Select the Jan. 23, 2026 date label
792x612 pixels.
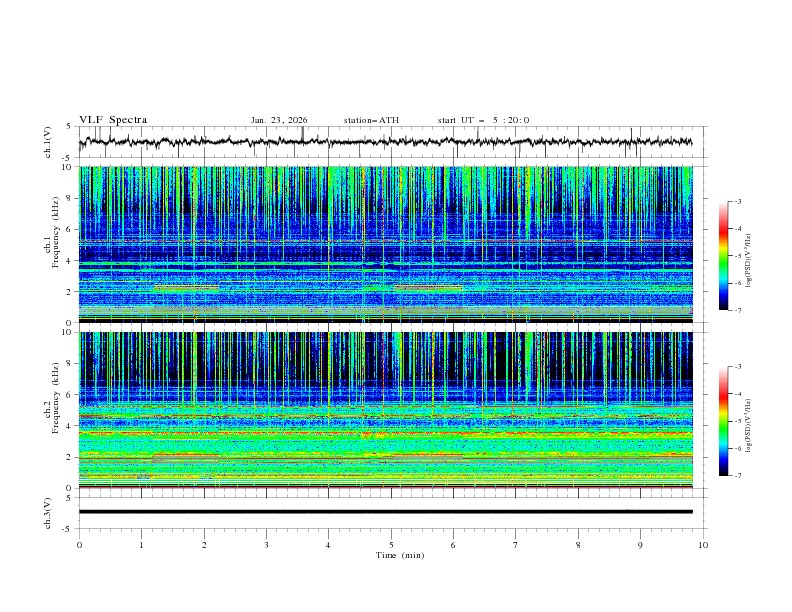[x=279, y=120]
